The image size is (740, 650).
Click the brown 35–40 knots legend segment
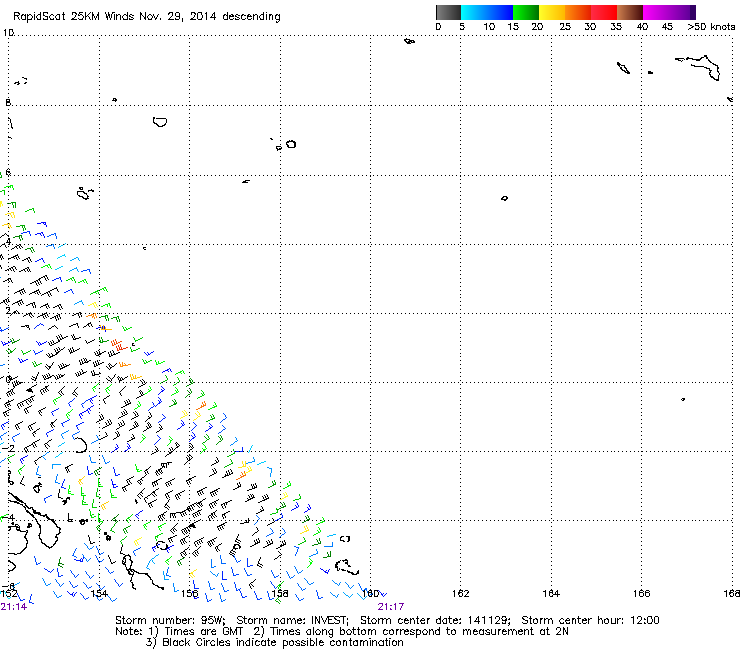(x=630, y=12)
